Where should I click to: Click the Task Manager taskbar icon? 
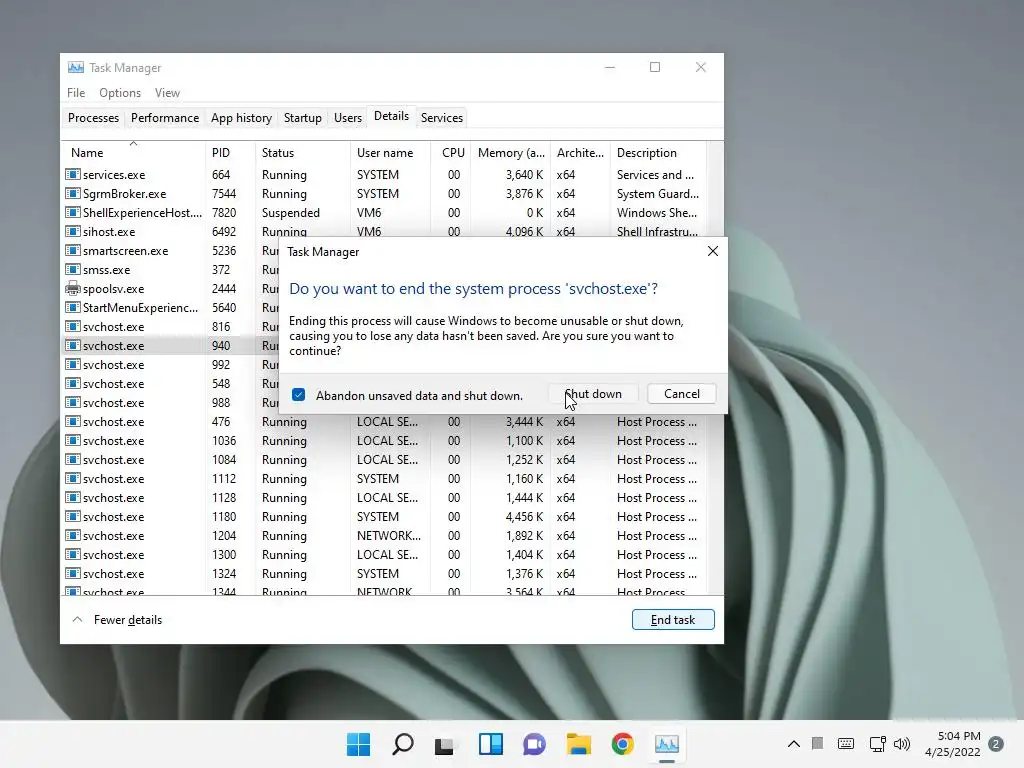point(667,744)
